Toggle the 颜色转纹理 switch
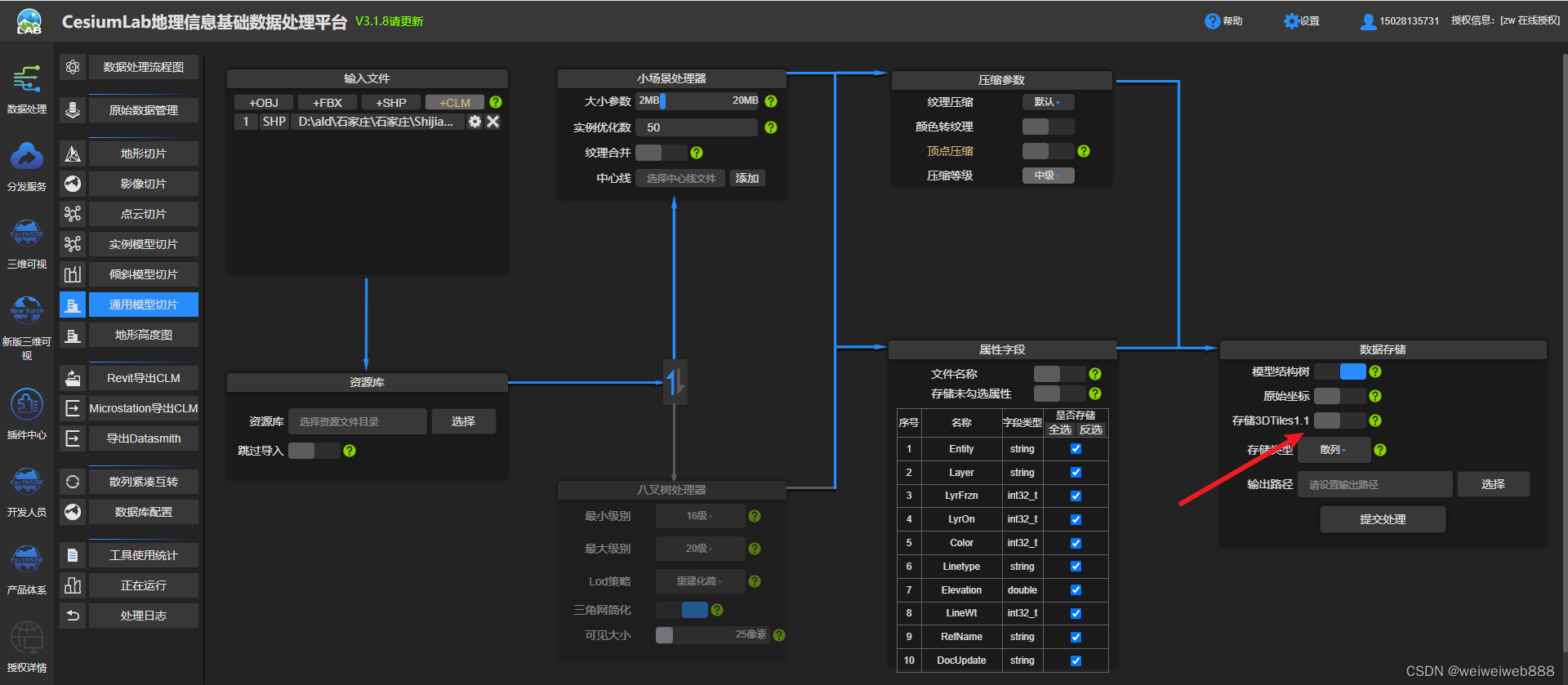The image size is (1568, 685). point(1049,127)
